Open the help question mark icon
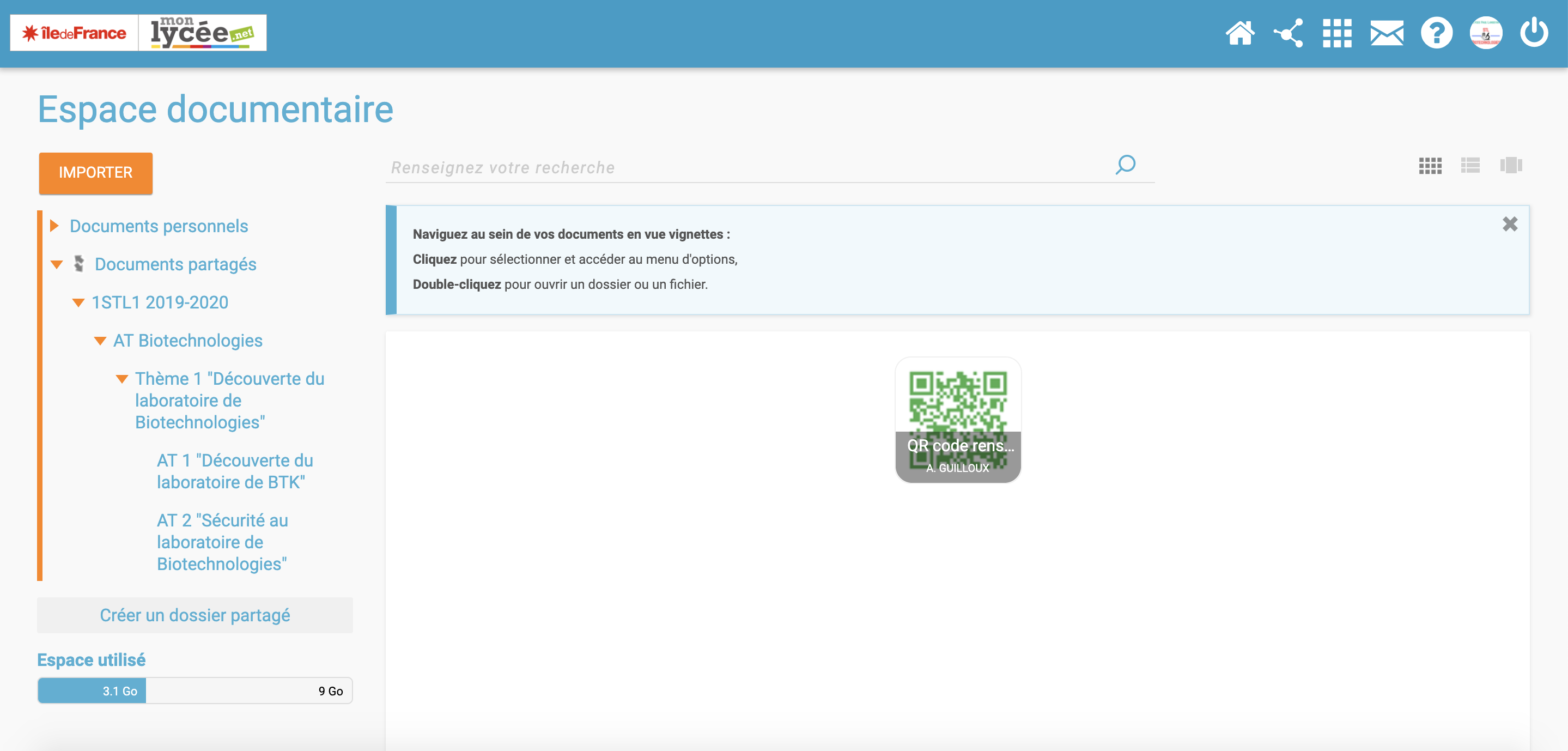The height and width of the screenshot is (751, 1568). tap(1437, 33)
